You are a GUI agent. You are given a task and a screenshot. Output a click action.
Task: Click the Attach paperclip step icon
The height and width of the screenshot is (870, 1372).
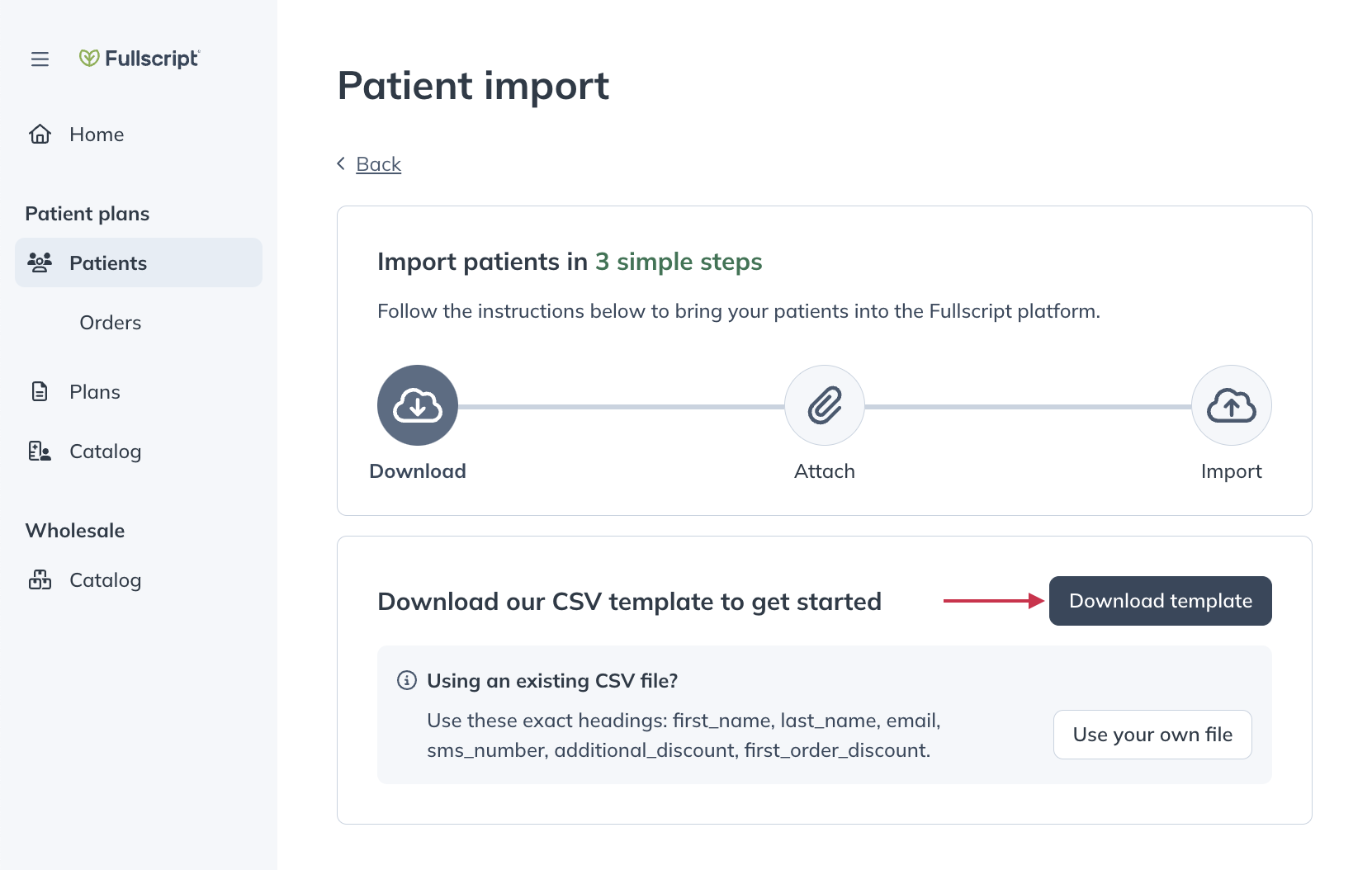click(824, 404)
